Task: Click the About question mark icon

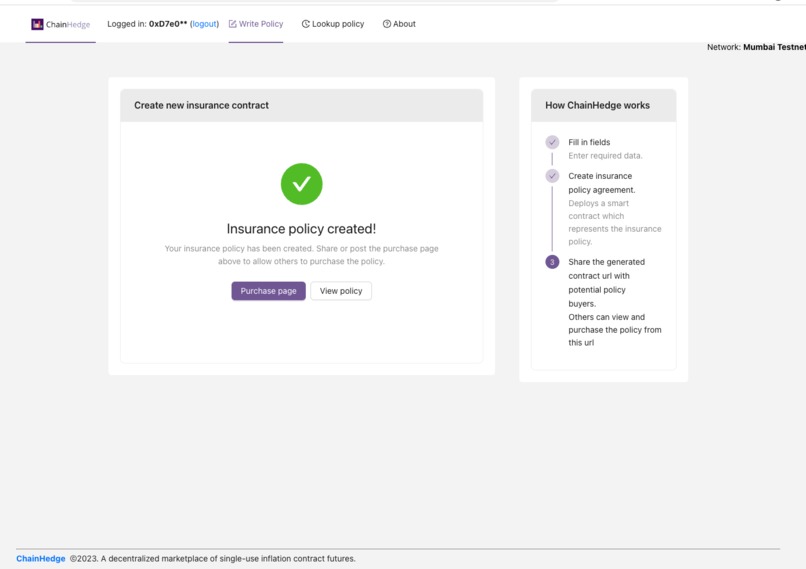Action: (x=387, y=24)
